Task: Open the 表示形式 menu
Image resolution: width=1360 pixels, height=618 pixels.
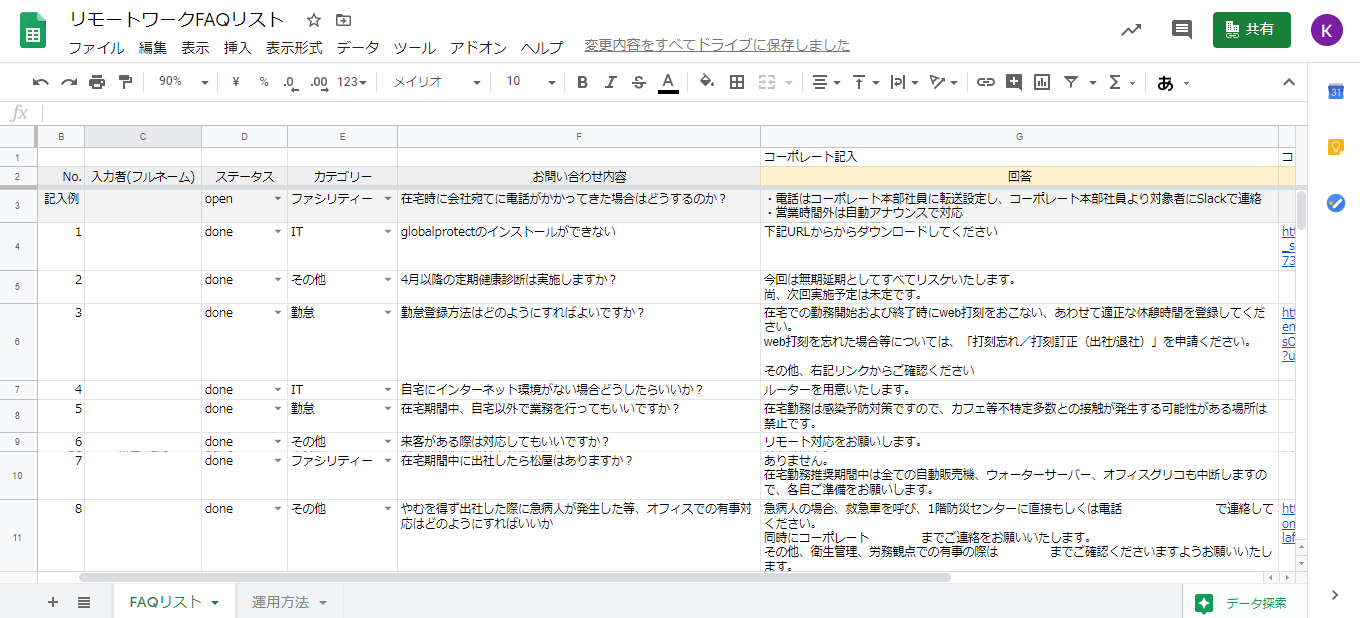Action: pos(294,47)
